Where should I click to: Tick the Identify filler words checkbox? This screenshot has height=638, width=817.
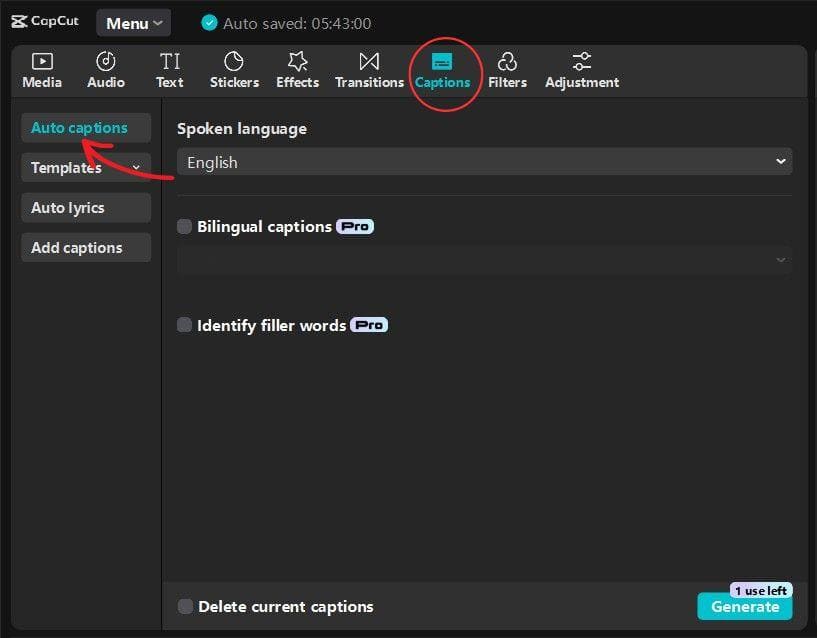pos(184,325)
